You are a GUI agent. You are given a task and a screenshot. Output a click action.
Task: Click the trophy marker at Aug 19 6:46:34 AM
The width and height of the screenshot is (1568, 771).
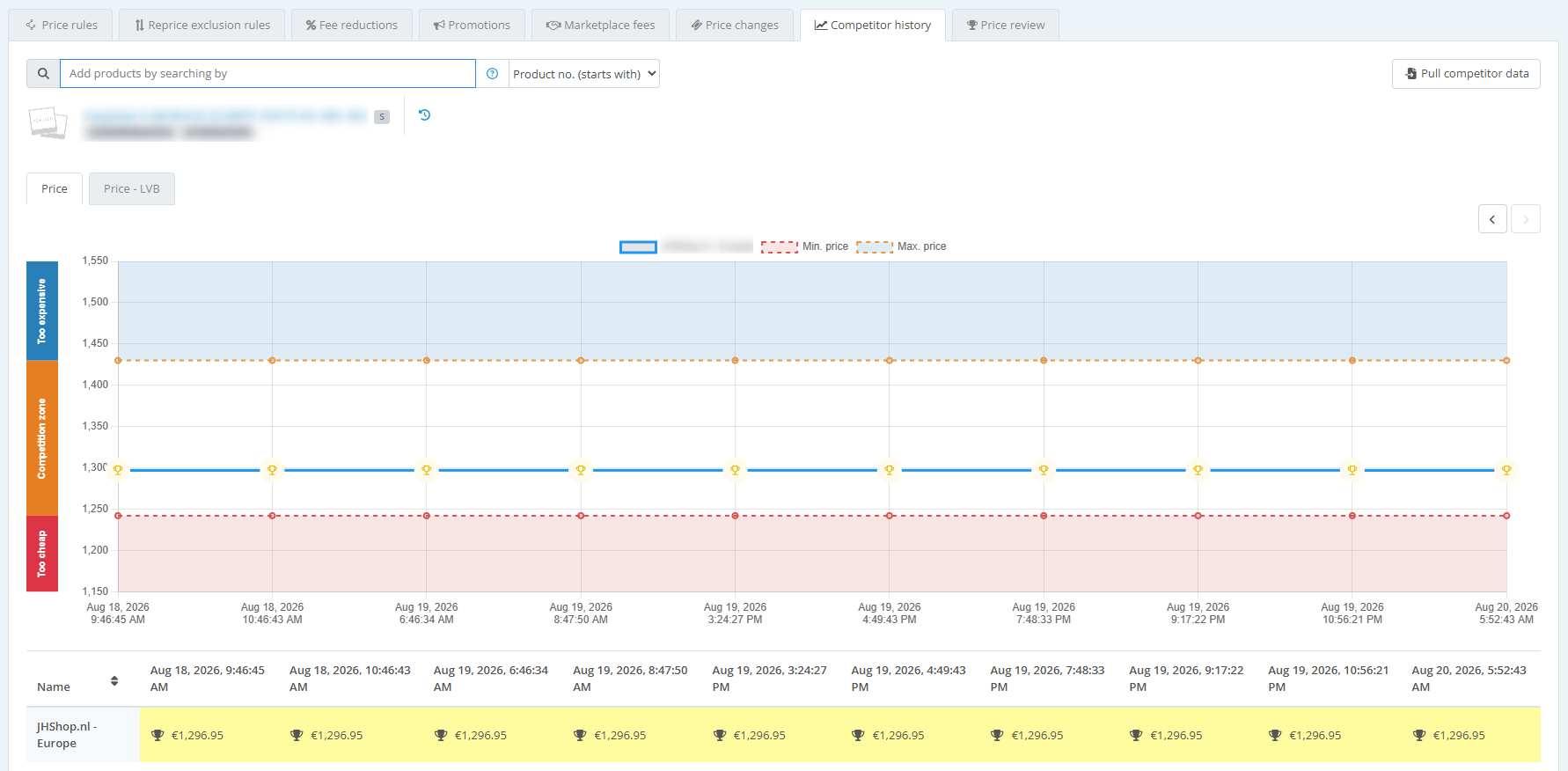pos(427,470)
